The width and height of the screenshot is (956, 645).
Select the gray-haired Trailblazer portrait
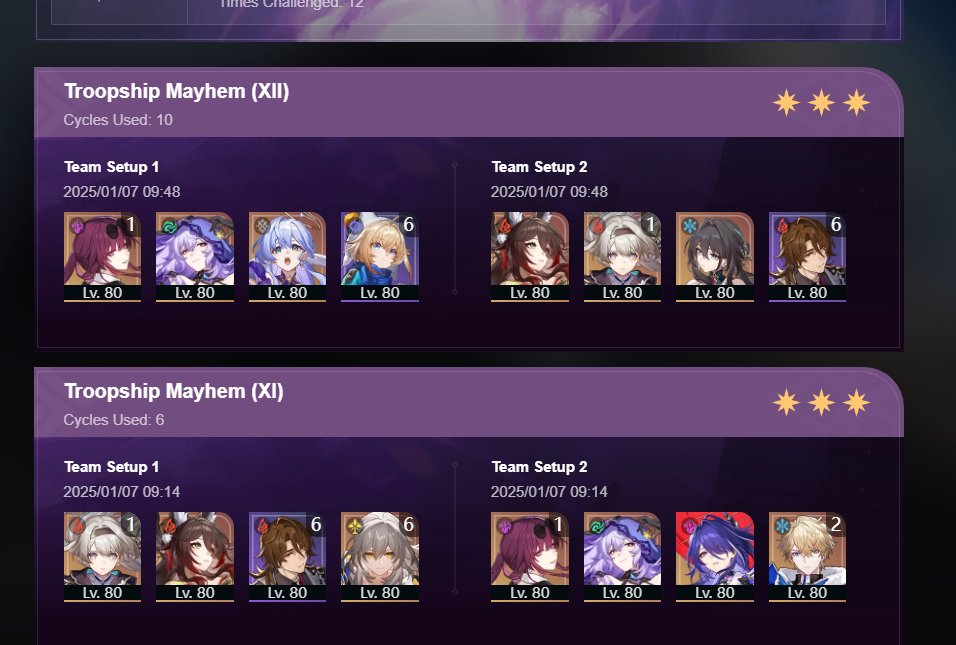380,557
